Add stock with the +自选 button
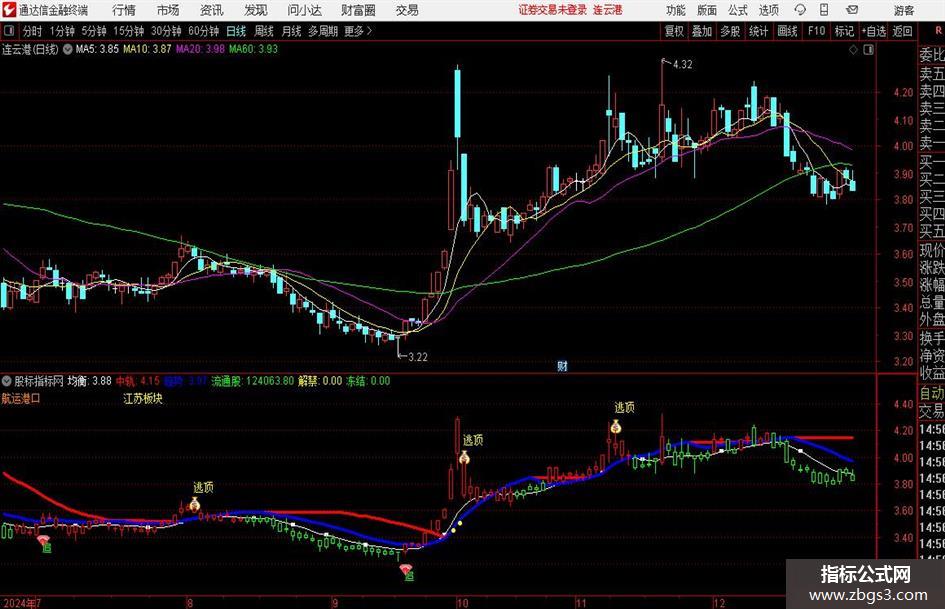The width and height of the screenshot is (945, 609). coord(874,31)
